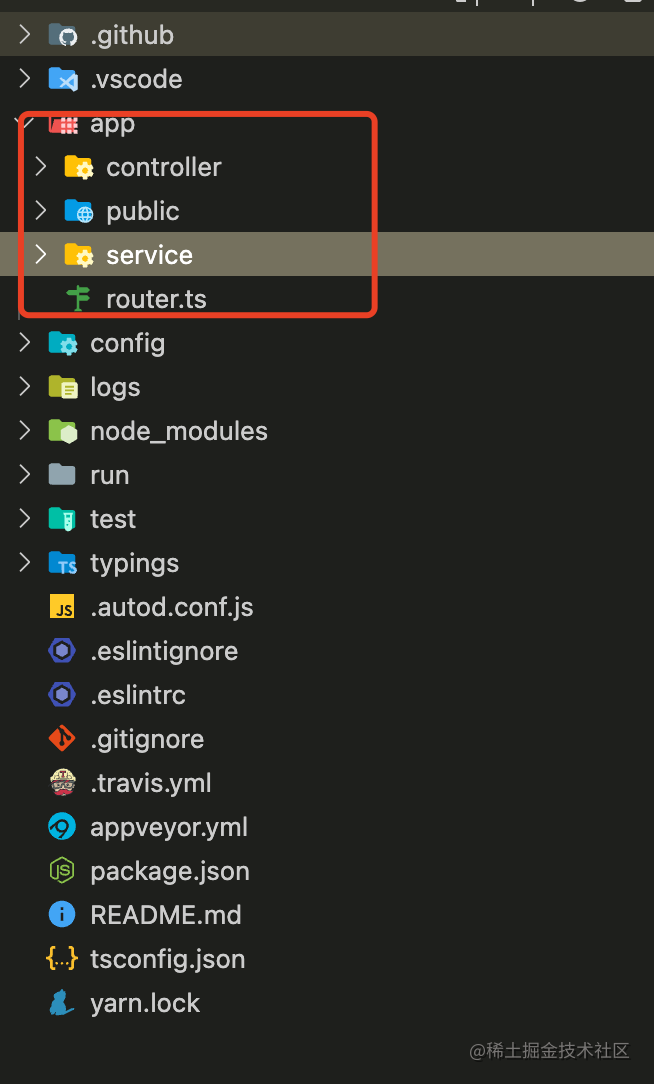This screenshot has width=654, height=1084.
Task: Click the yarn.lock cat icon
Action: coord(62,1003)
